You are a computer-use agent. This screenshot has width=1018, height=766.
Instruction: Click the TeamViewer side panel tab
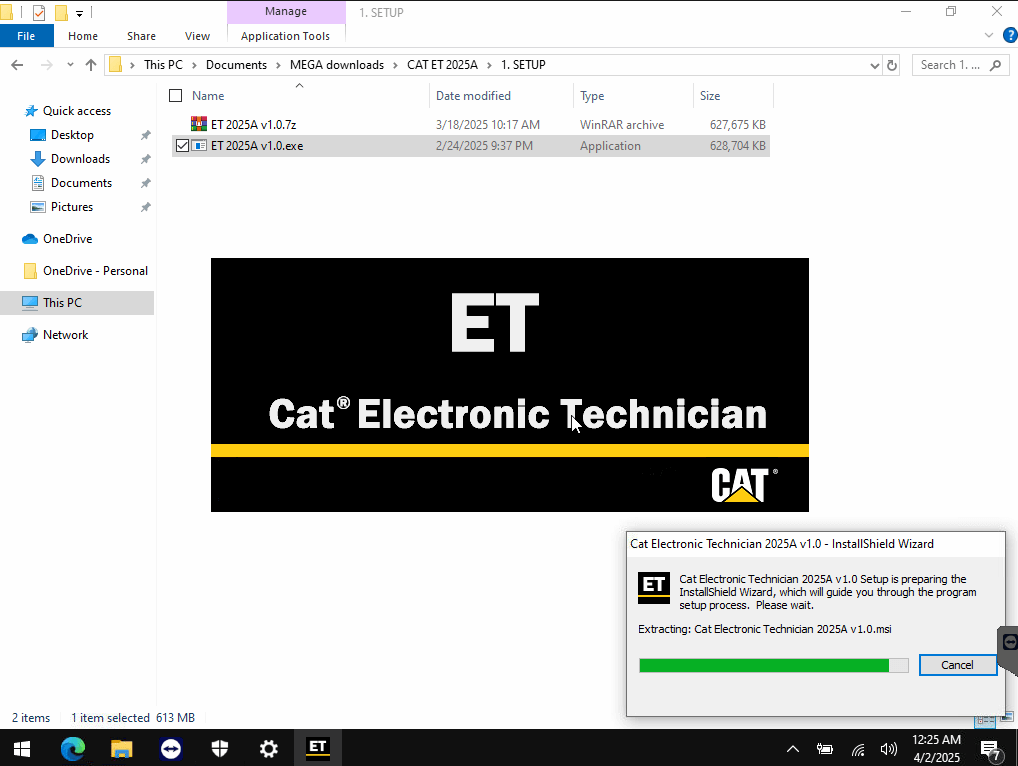[1009, 641]
